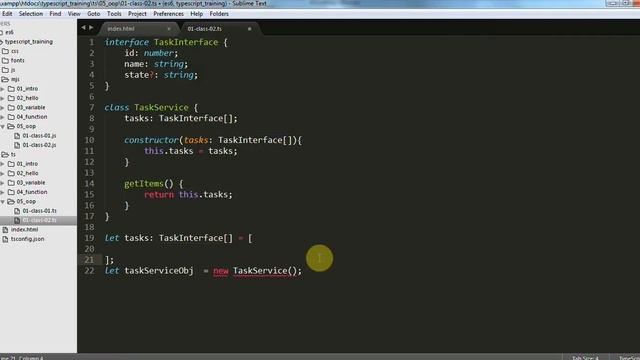
Task: Collapse the 05_oop folder under mjs
Action: (2, 127)
